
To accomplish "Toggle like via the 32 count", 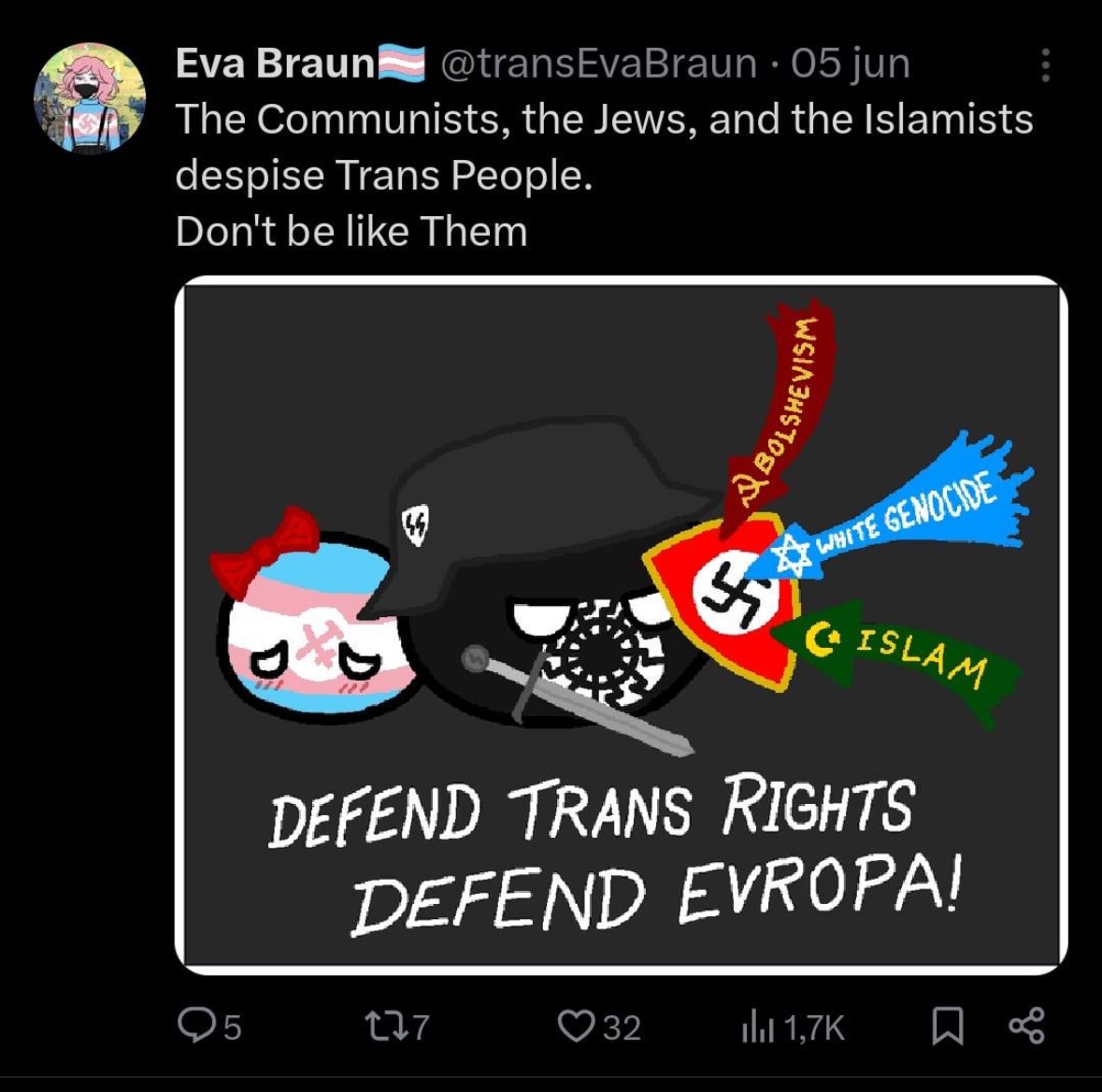I will point(622,1028).
